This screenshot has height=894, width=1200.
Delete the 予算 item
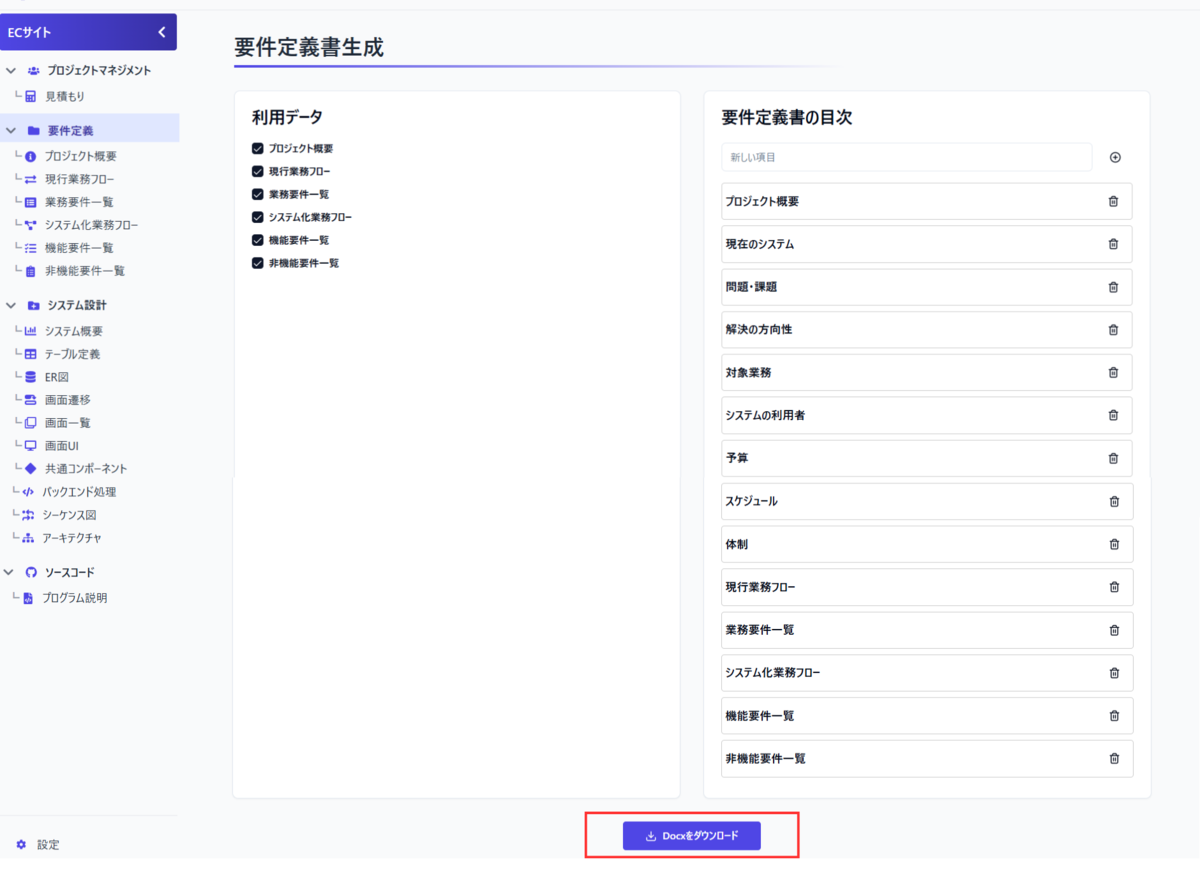click(x=1113, y=458)
